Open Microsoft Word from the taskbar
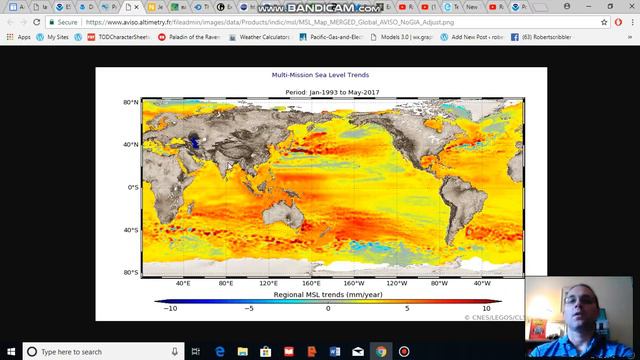This screenshot has height=360, width=640. pos(335,351)
